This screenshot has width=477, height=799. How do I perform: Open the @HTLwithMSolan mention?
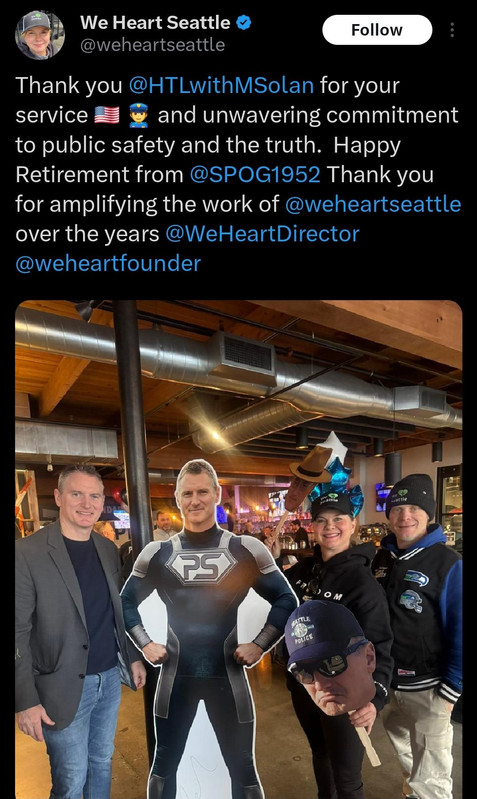point(221,85)
